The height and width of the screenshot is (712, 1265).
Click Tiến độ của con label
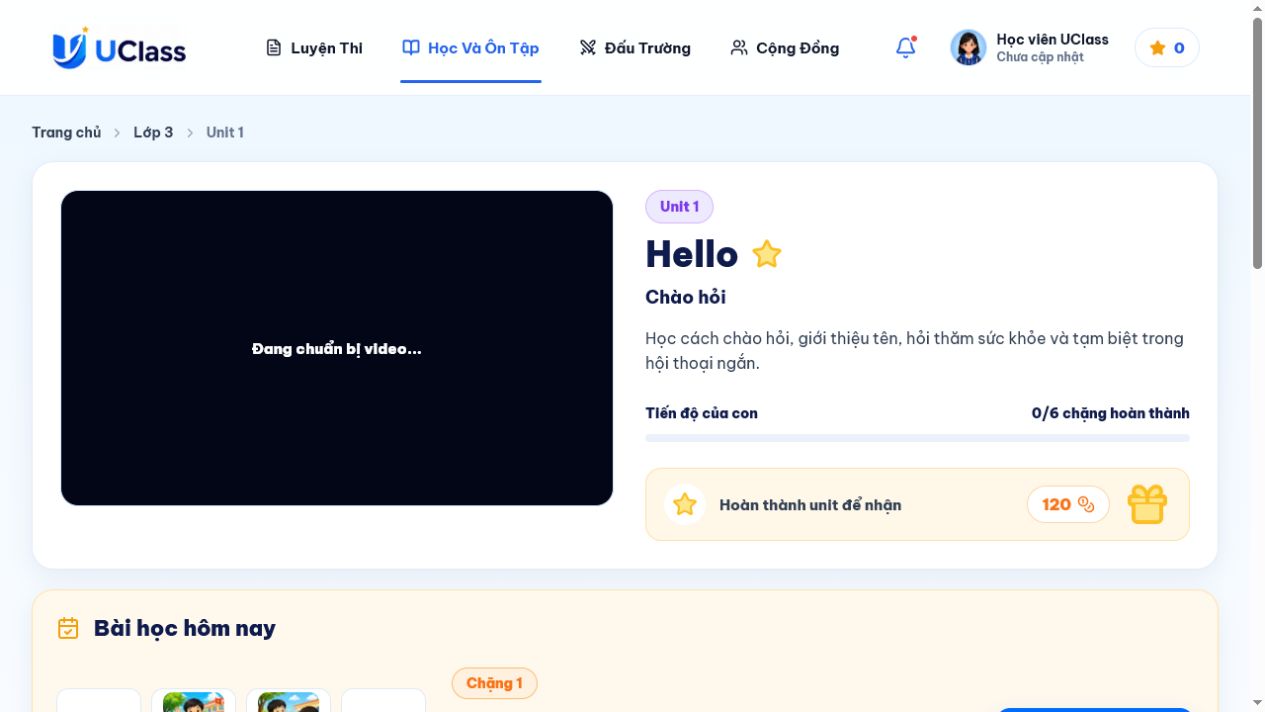pyautogui.click(x=702, y=413)
